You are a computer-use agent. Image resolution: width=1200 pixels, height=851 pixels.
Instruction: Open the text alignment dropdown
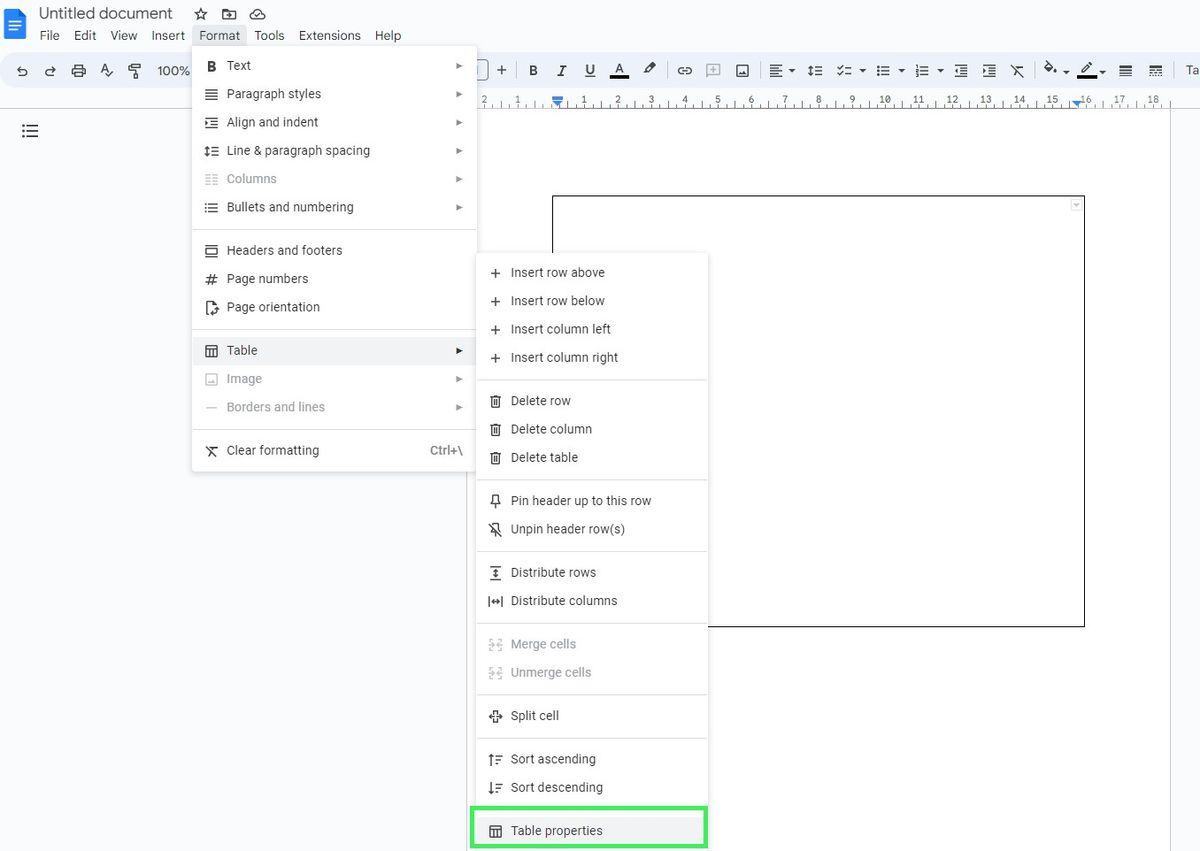coord(781,70)
